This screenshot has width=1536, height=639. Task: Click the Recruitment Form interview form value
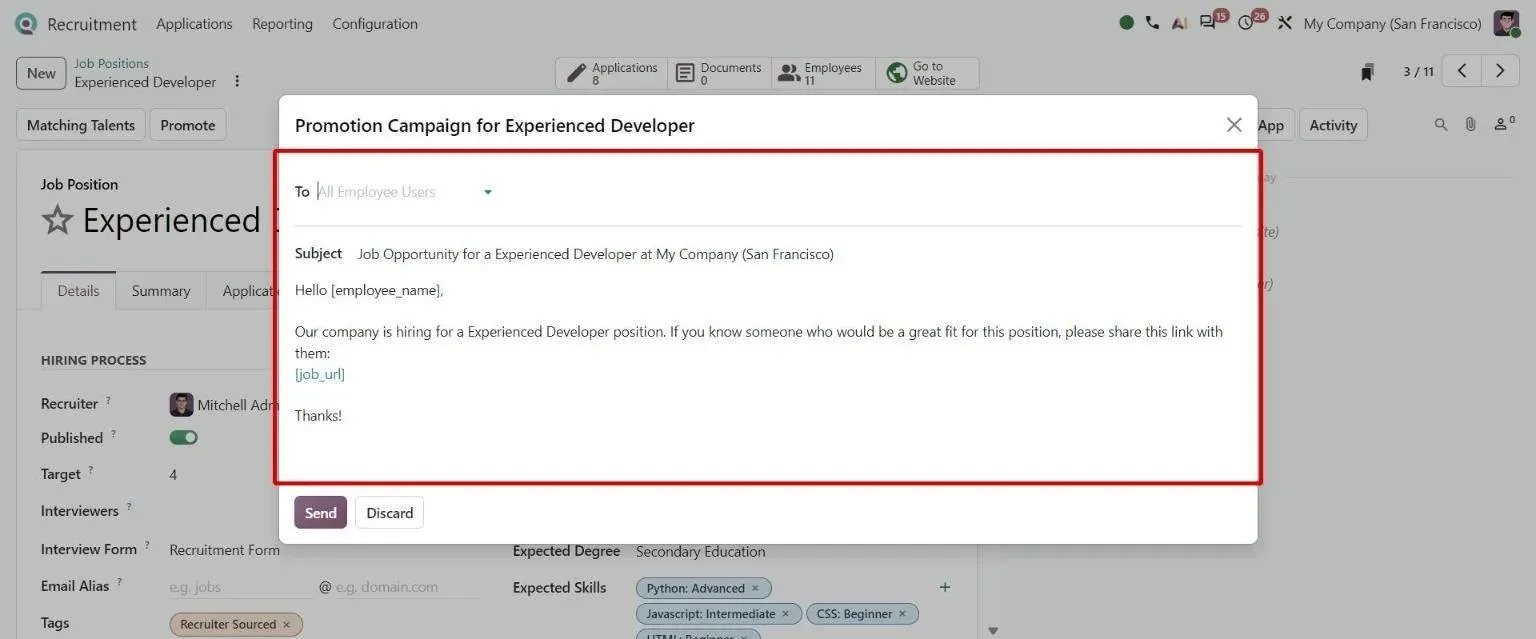(225, 550)
